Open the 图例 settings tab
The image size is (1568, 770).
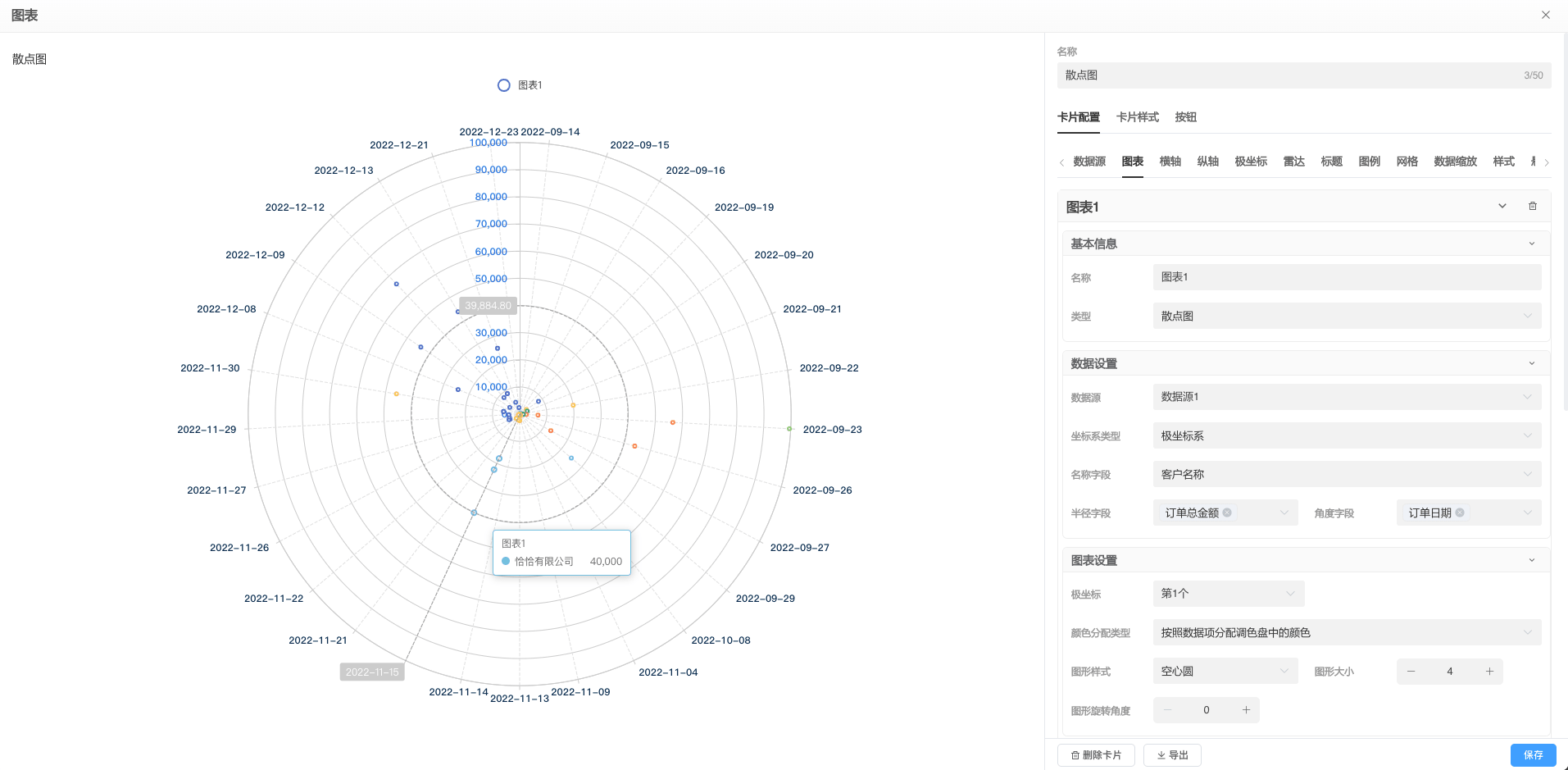[x=1368, y=162]
